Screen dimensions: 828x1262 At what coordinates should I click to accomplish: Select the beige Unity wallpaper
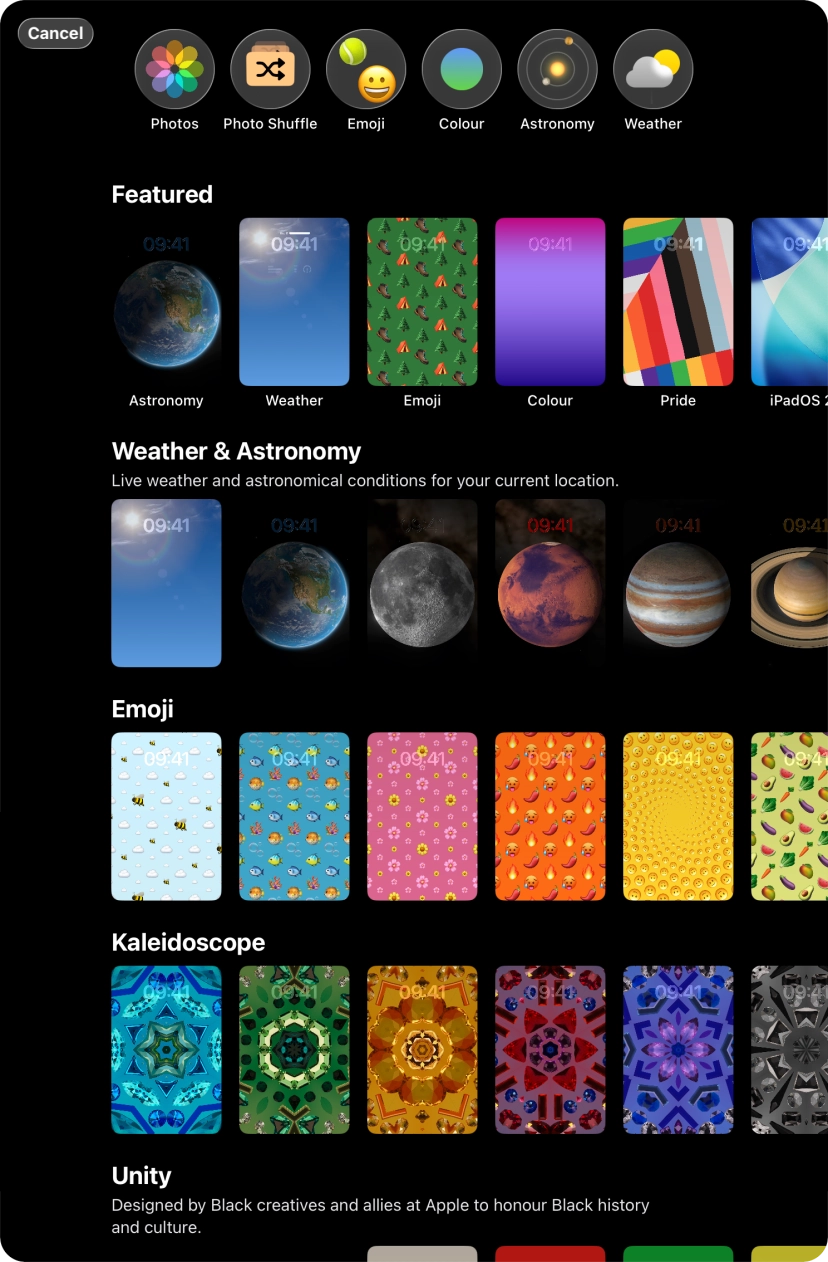tap(422, 1254)
